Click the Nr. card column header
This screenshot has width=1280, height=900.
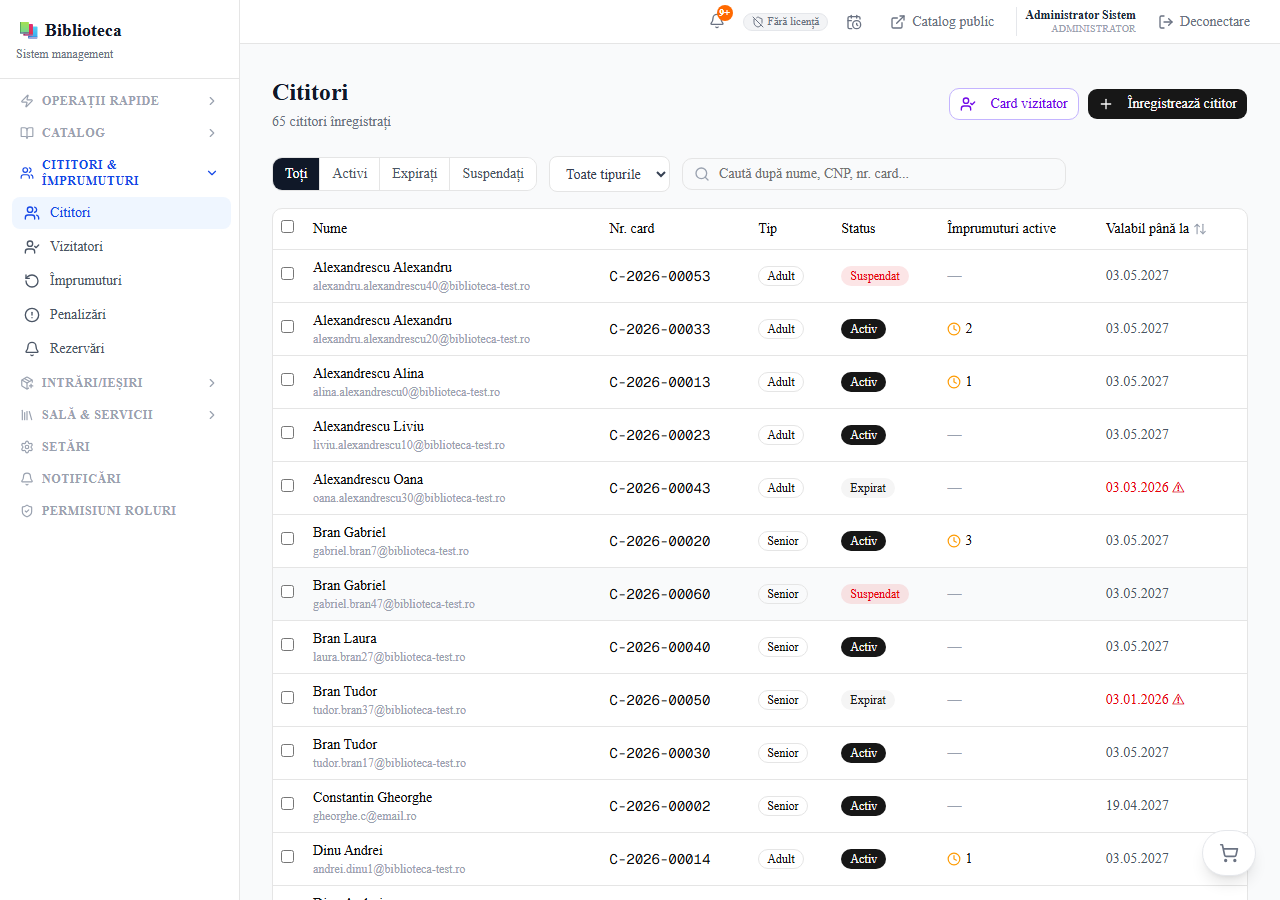coord(632,229)
